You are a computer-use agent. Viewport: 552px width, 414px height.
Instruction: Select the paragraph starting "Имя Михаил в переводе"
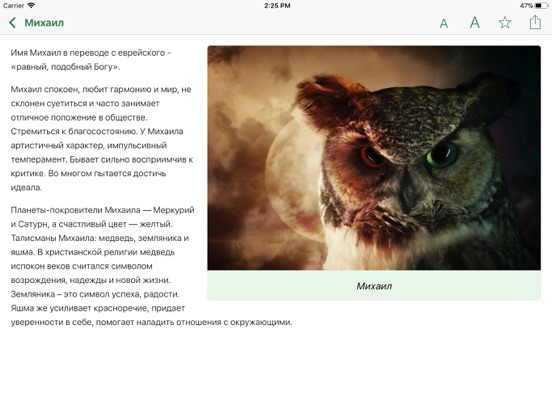pos(91,59)
